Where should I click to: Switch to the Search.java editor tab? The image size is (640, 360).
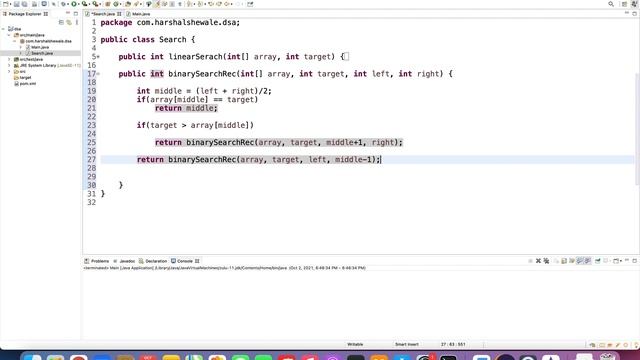click(102, 14)
